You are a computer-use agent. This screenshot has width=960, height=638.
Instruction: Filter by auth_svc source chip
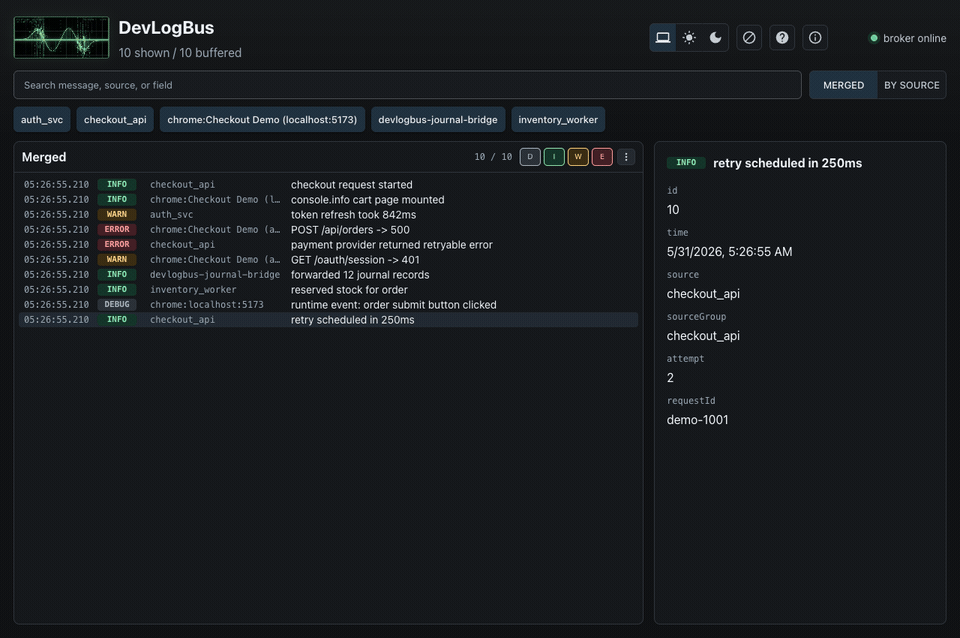(x=42, y=120)
